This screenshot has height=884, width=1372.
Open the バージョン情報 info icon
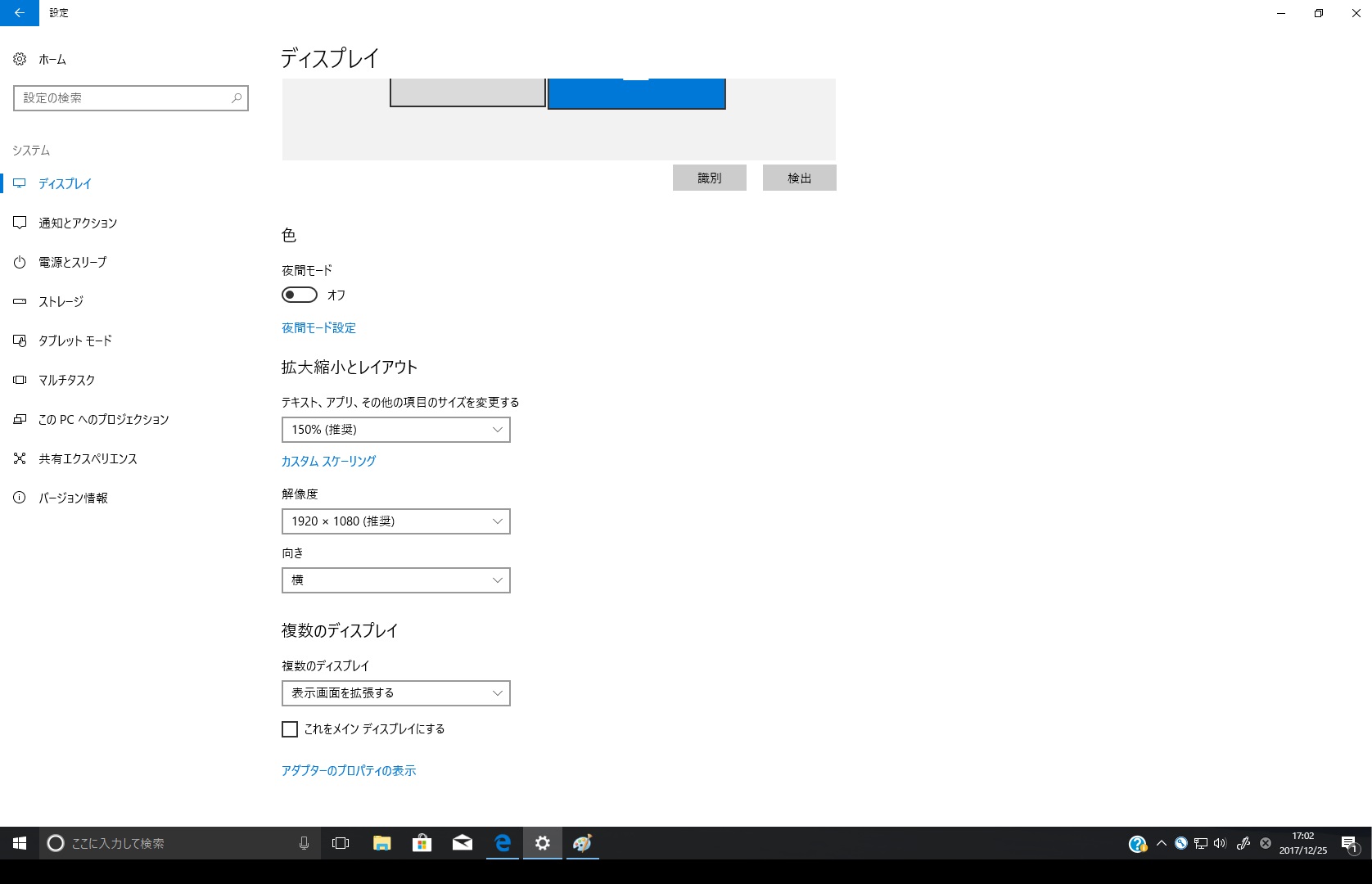tap(20, 498)
